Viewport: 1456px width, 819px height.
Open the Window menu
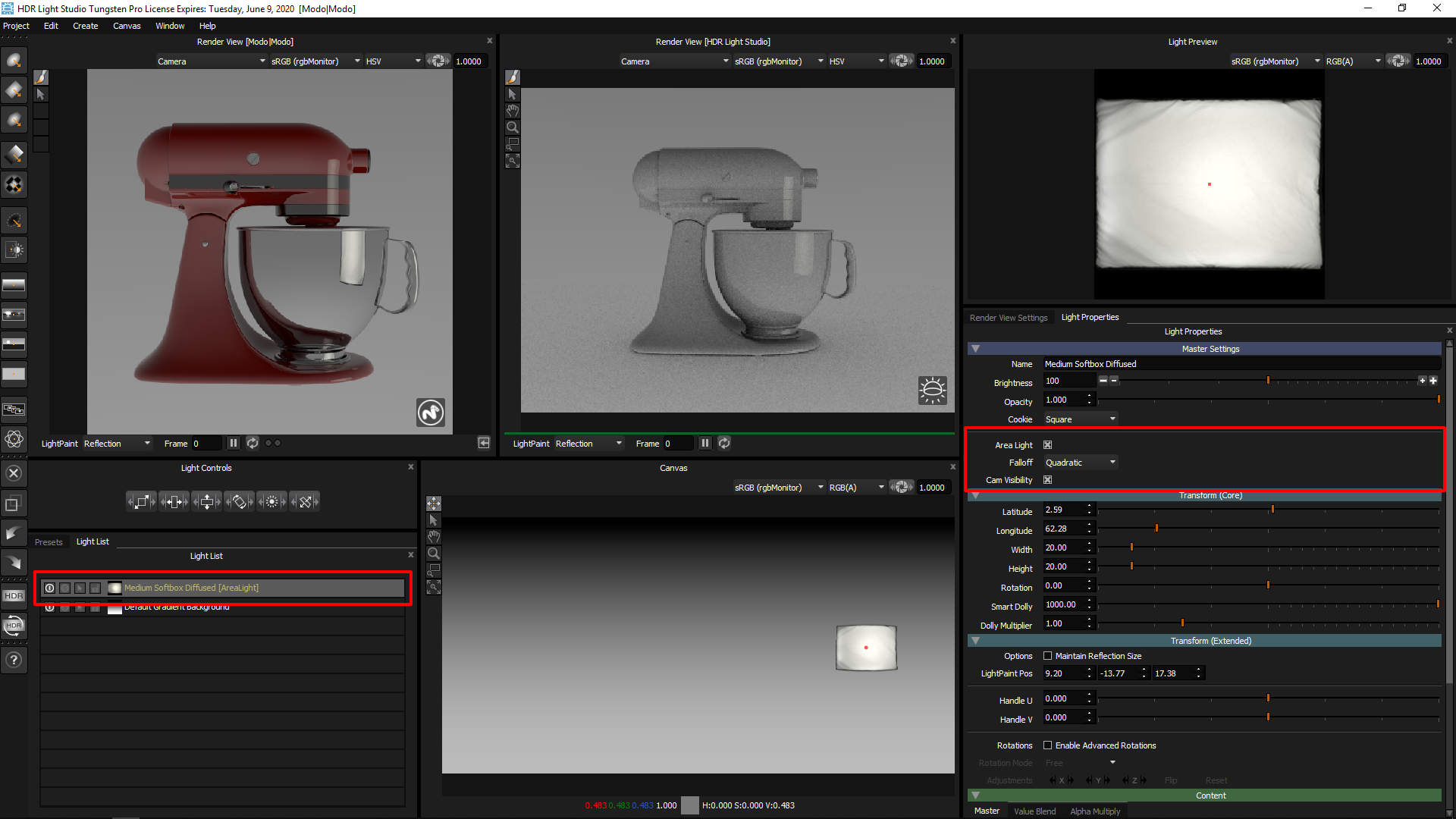170,26
